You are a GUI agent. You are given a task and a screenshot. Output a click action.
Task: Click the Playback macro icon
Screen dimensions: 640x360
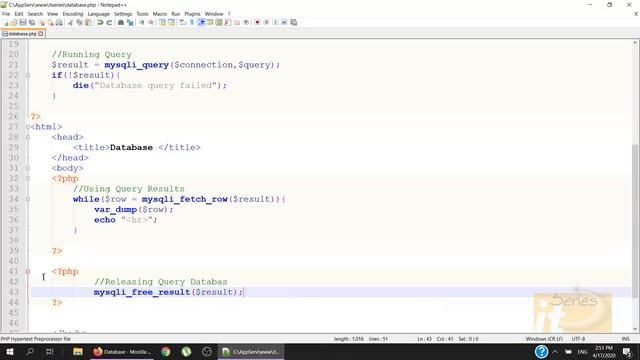(275, 22)
